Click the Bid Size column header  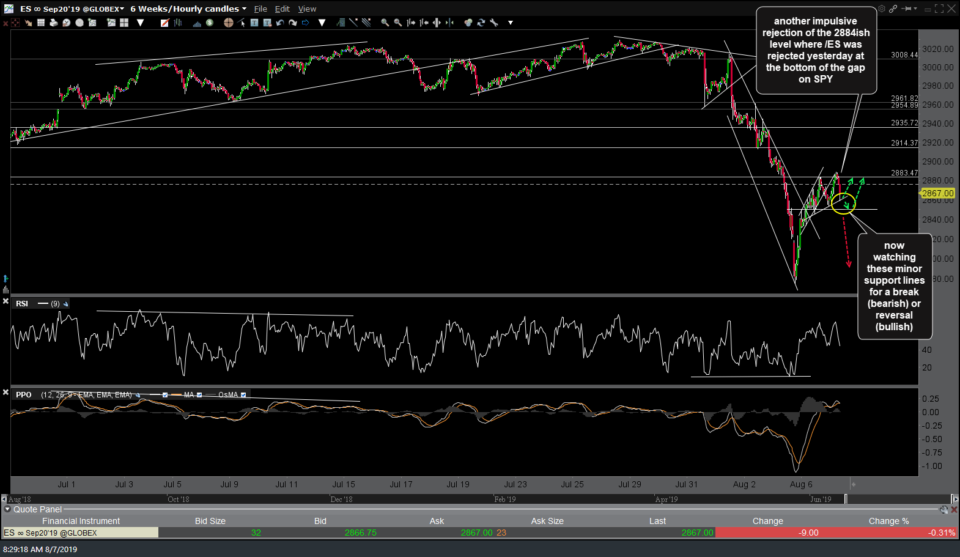click(x=210, y=521)
